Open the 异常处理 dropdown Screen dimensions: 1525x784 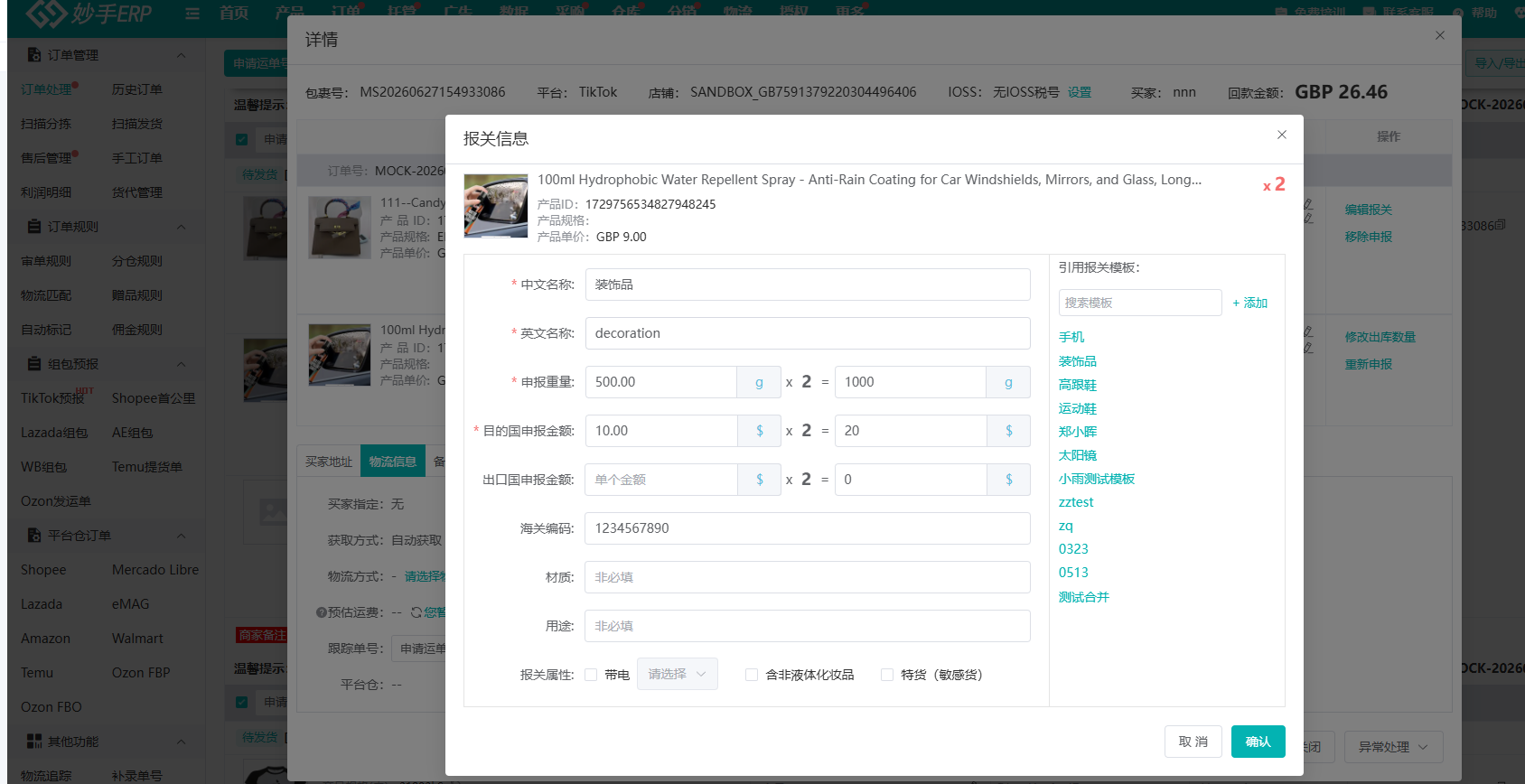[x=1393, y=747]
